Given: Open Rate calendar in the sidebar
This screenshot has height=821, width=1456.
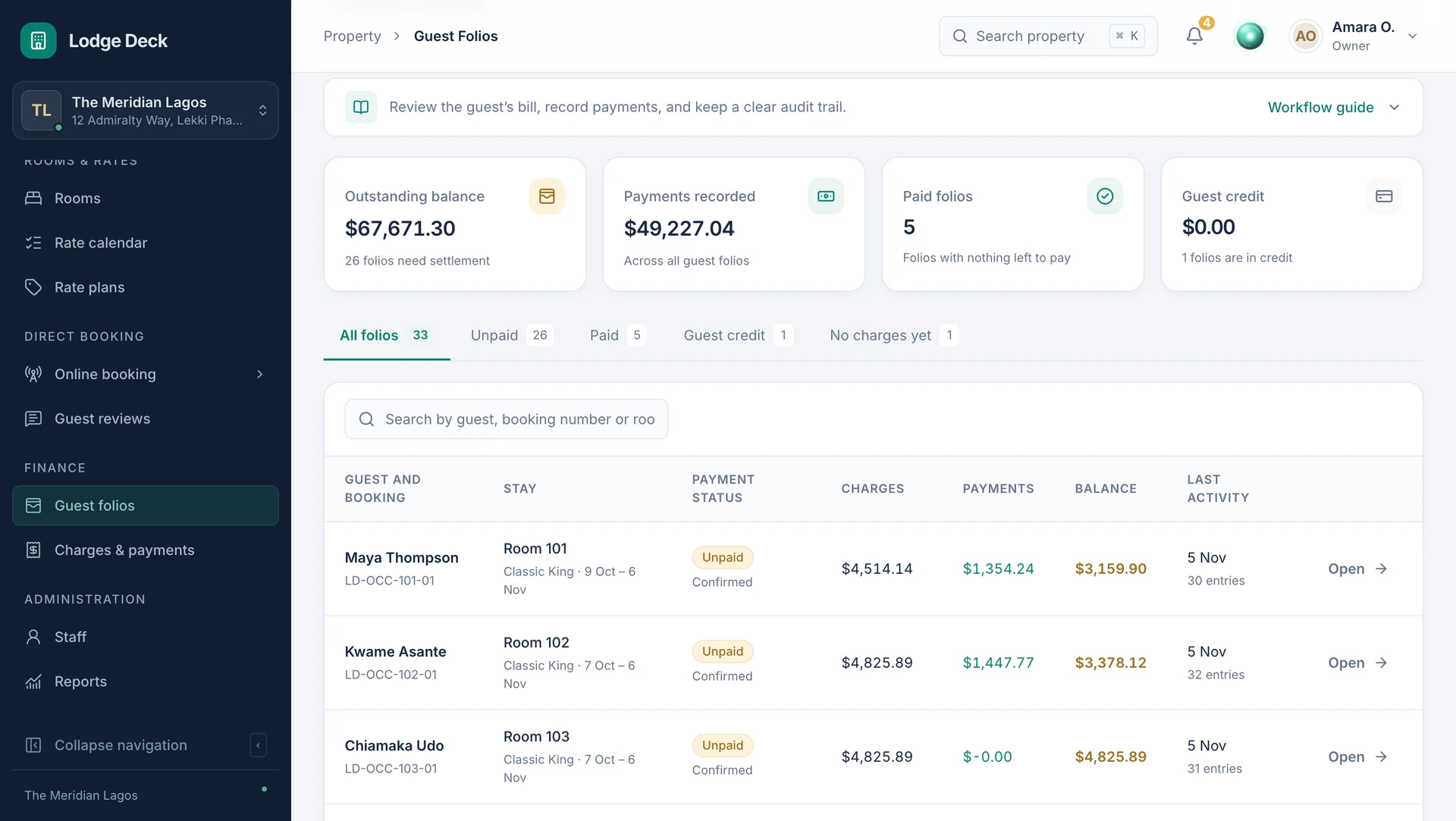Looking at the screenshot, I should [146, 243].
